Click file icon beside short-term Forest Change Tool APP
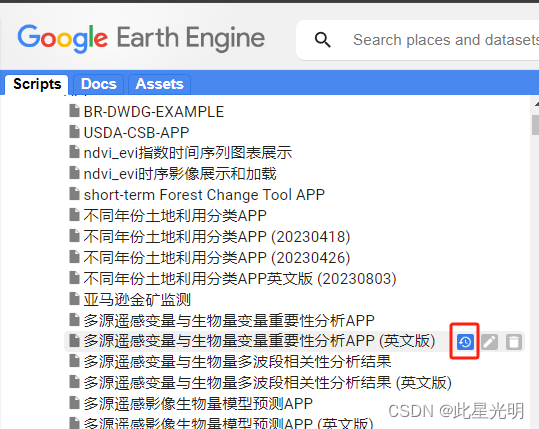This screenshot has height=429, width=539. click(x=74, y=194)
